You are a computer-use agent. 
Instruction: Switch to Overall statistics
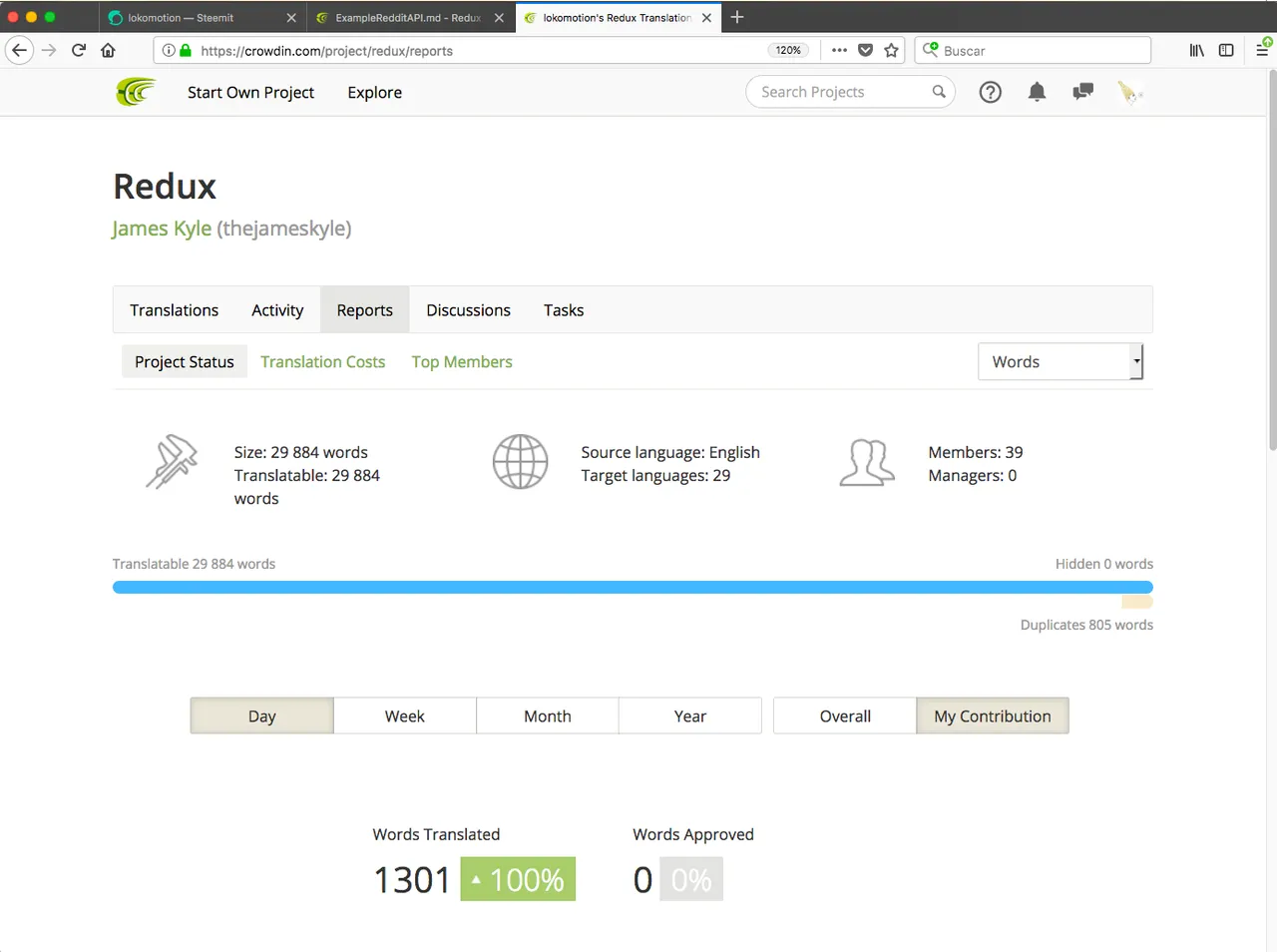click(x=845, y=715)
